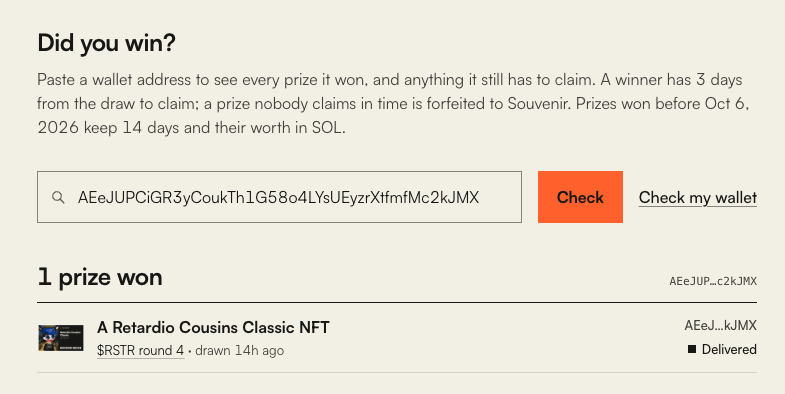Click the word Souvenir in the description
This screenshot has width=785, height=394.
538,104
